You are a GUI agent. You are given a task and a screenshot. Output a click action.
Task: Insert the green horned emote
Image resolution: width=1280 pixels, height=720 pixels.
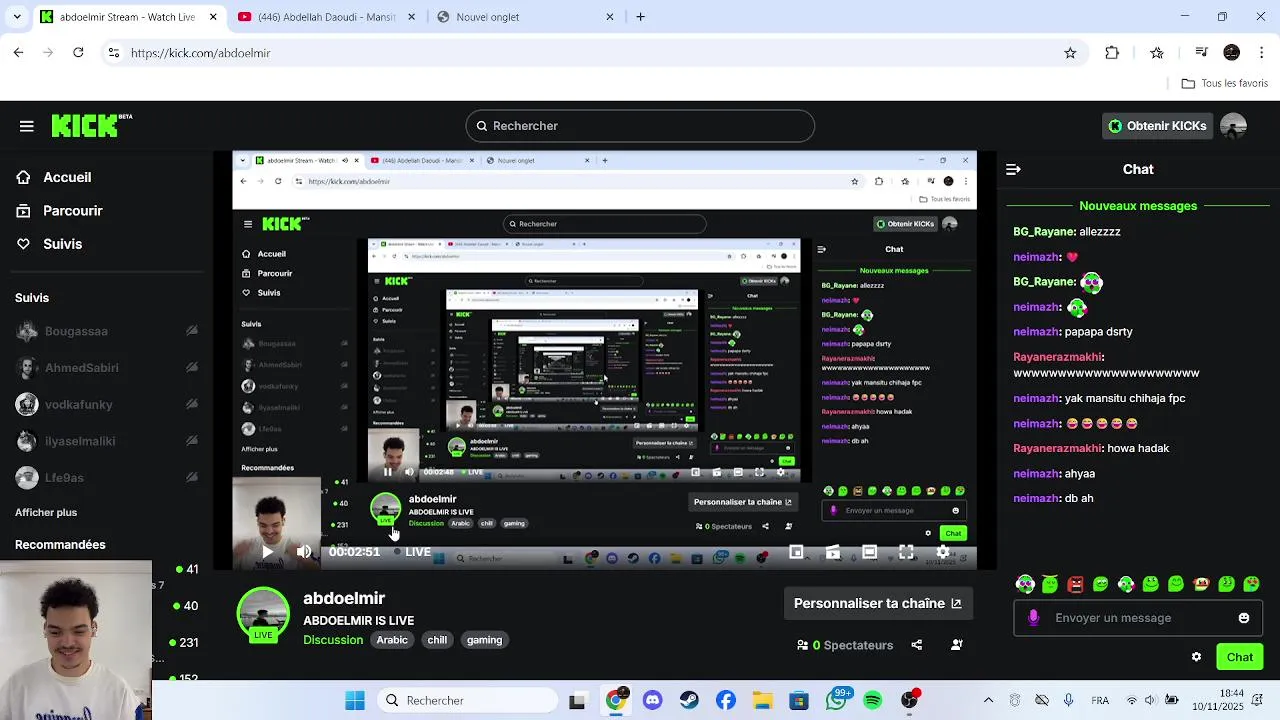click(x=1050, y=584)
